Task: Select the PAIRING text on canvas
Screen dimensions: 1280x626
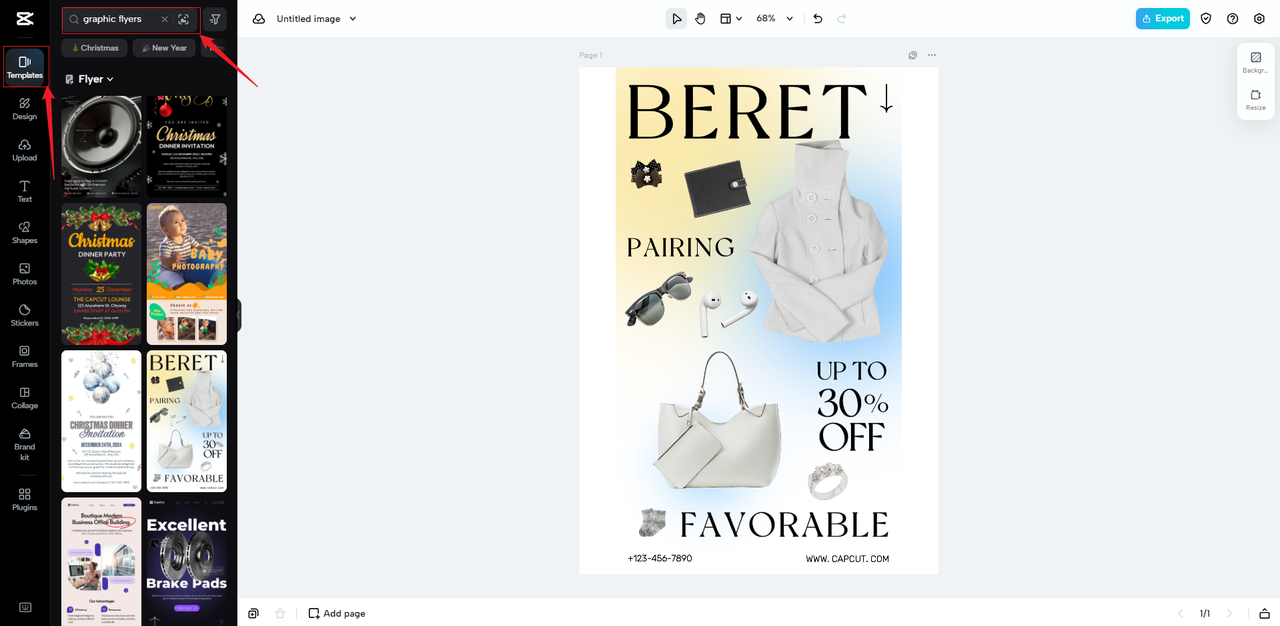Action: 680,247
